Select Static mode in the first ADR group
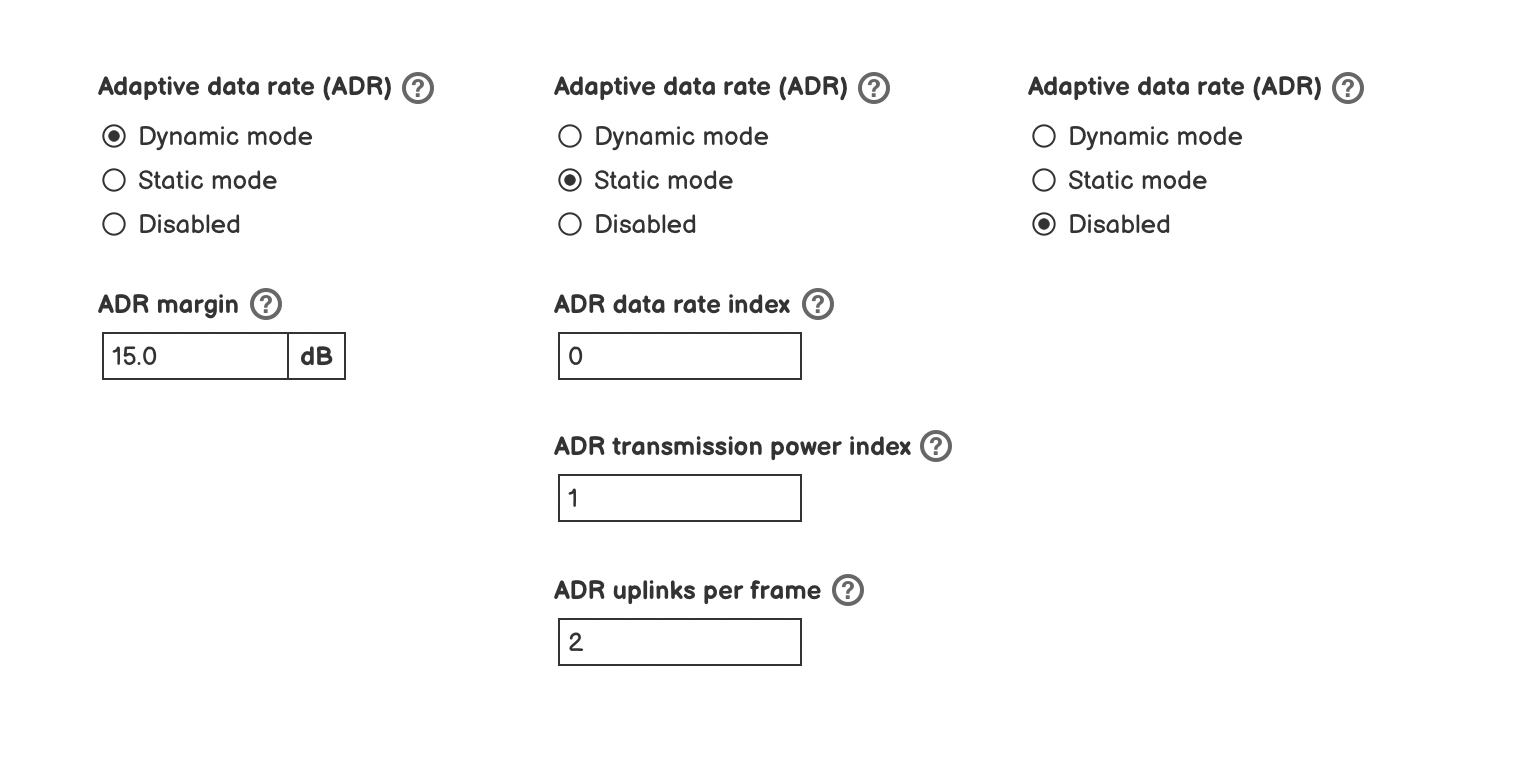 point(113,180)
